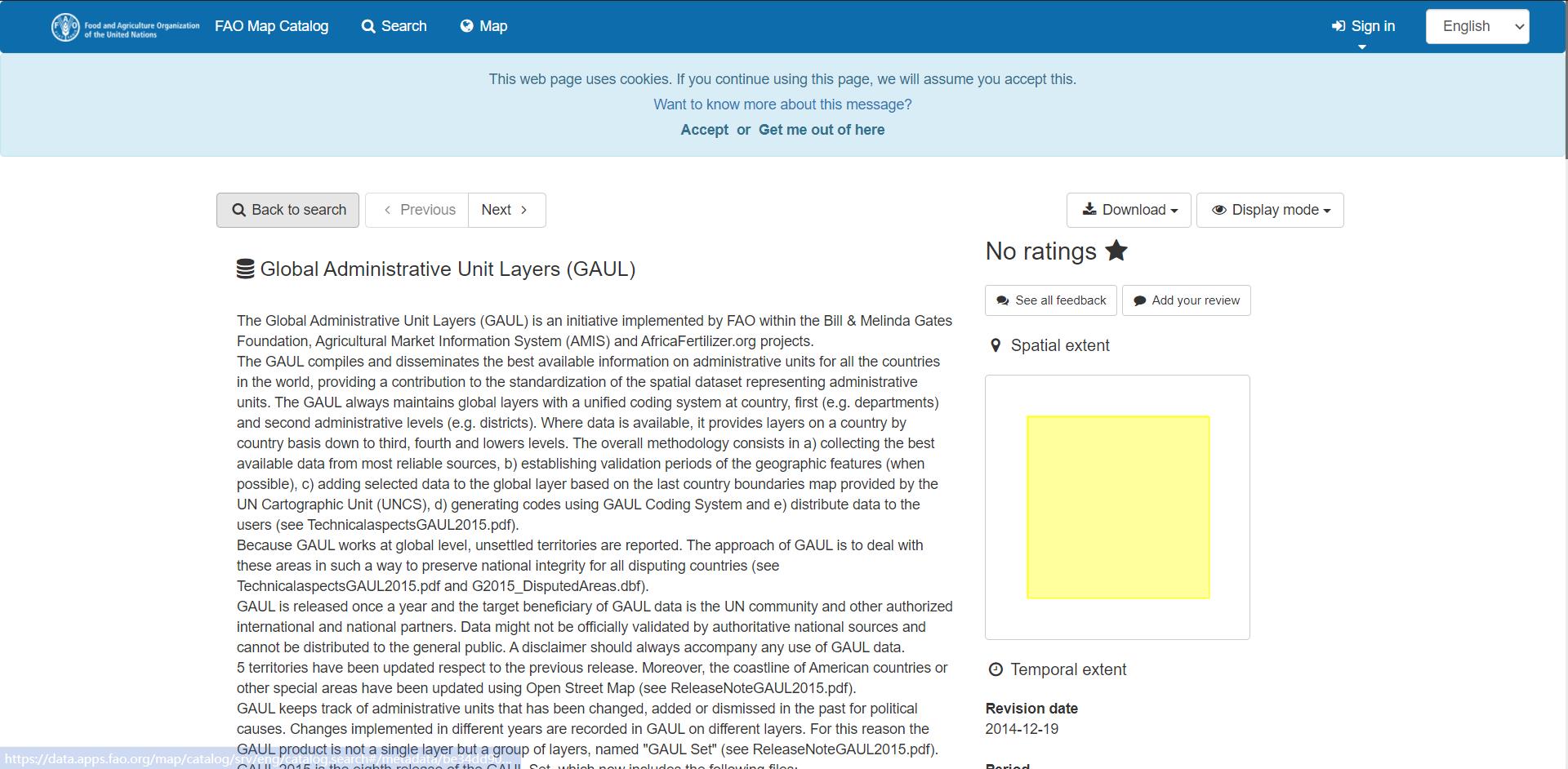Click the rating star icon

[1116, 251]
